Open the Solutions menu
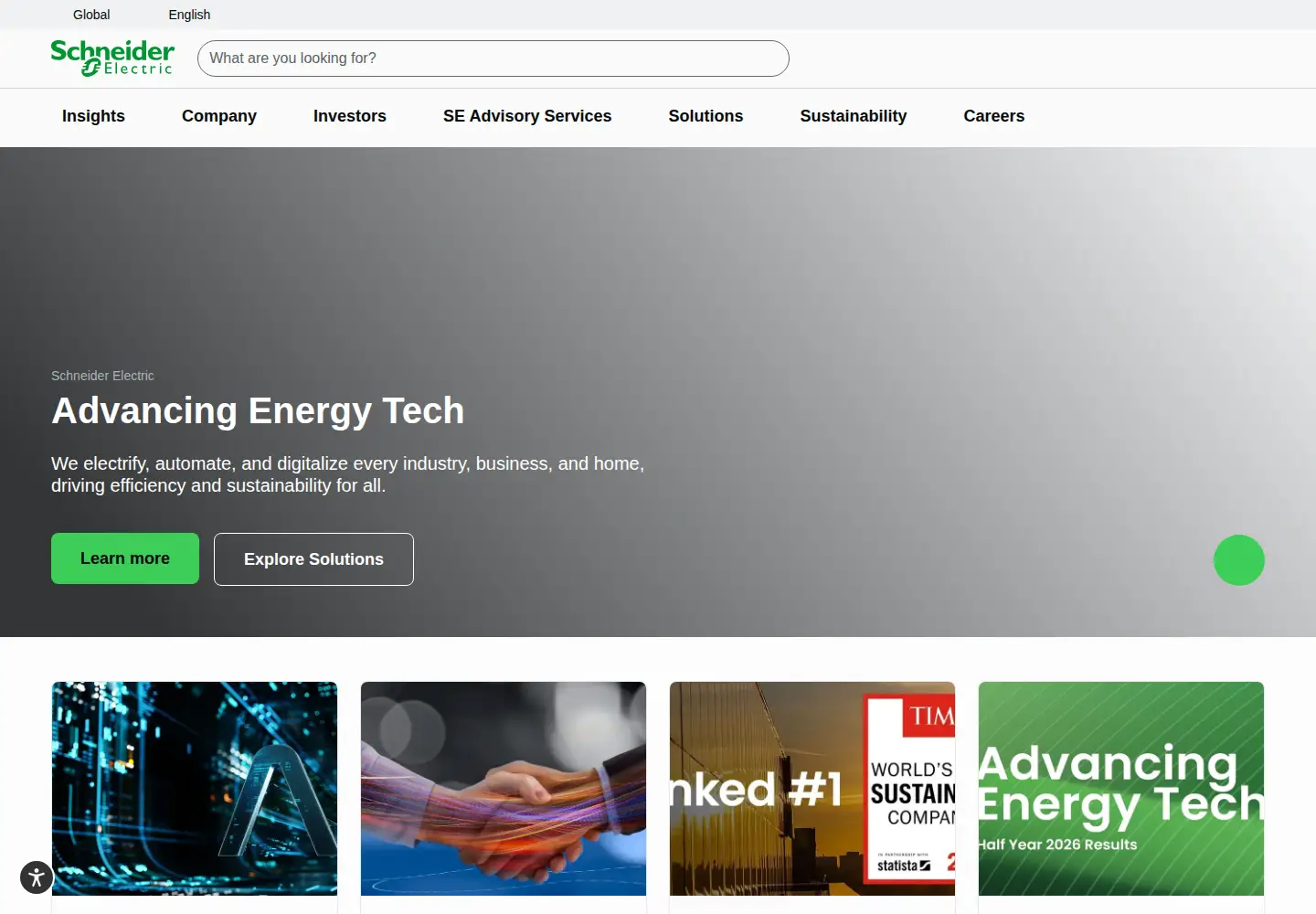 (706, 116)
